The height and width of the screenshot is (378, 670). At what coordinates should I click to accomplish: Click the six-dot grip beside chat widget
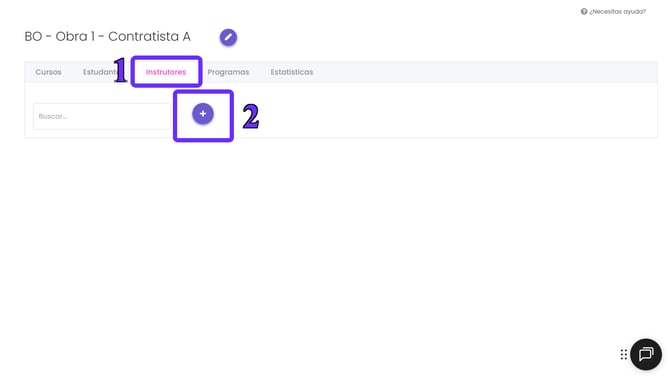tap(624, 354)
